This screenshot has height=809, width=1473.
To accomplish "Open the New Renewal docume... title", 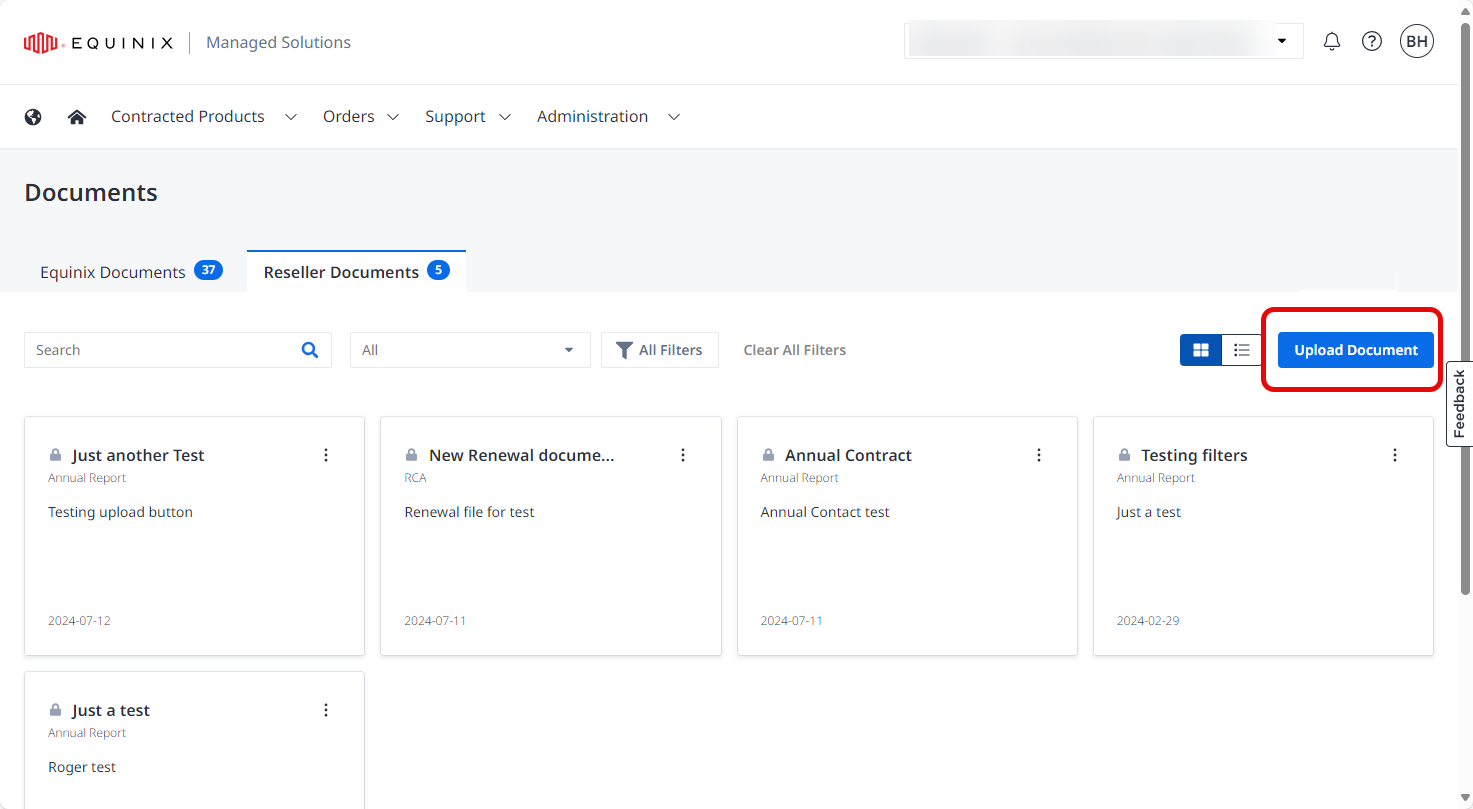I will tap(522, 455).
